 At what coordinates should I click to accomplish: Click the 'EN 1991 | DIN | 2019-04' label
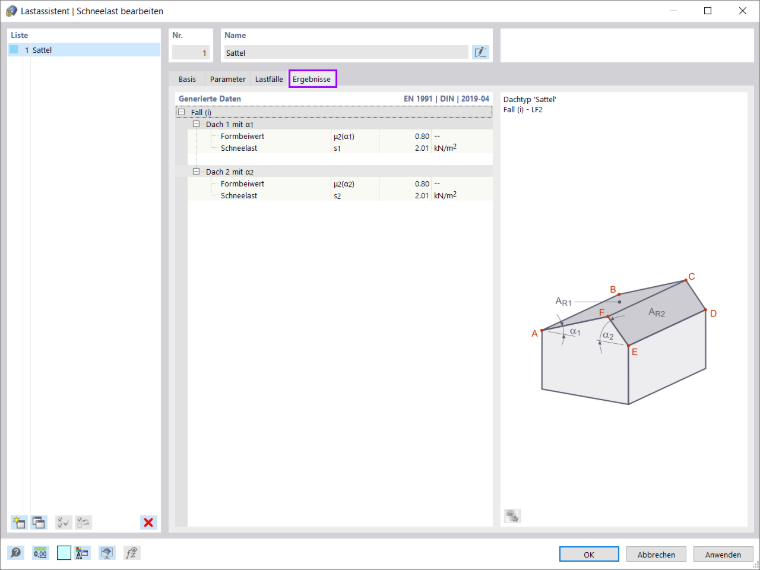446,98
